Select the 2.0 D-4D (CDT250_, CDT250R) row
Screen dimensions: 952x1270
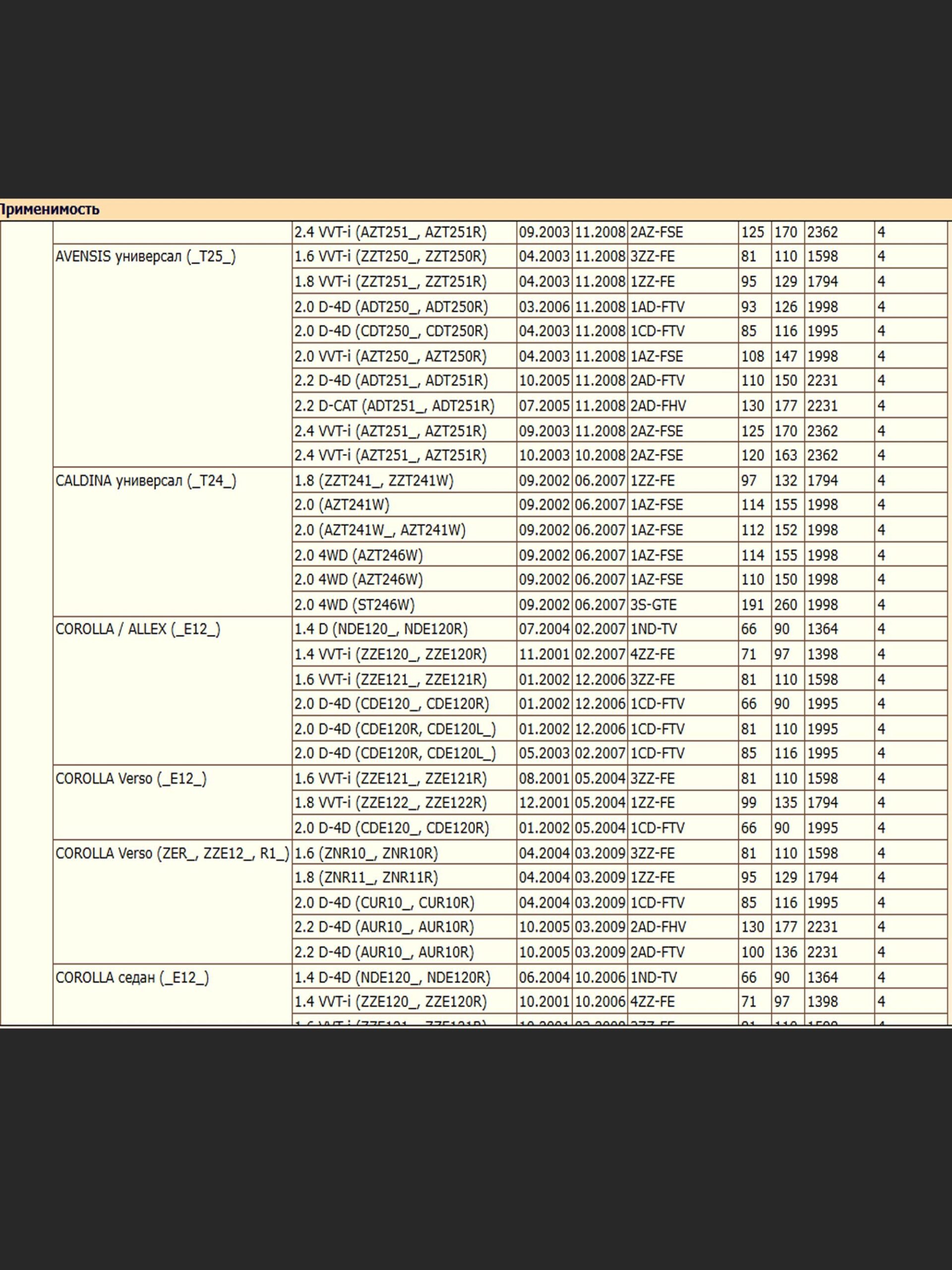pos(391,331)
